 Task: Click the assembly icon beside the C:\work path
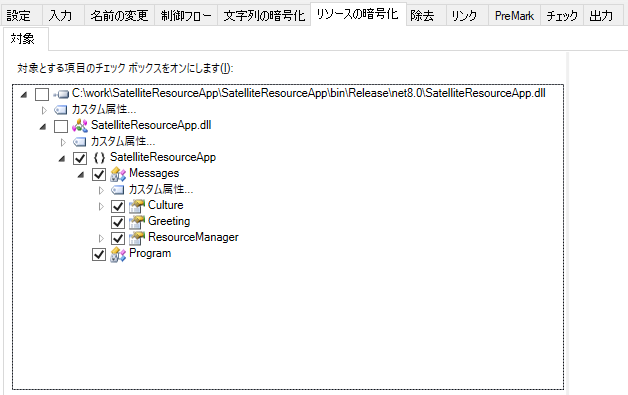pos(61,95)
